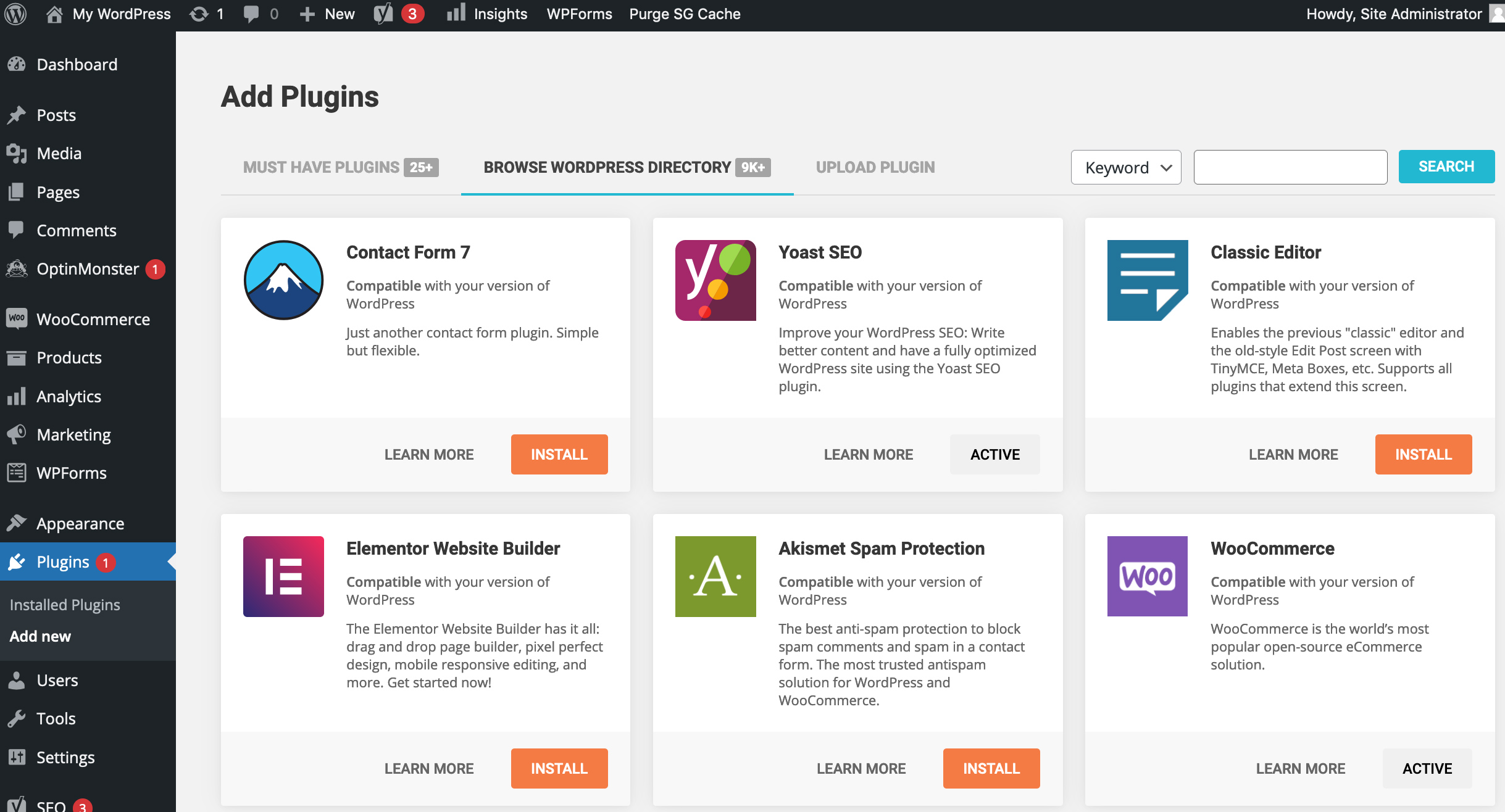
Task: Open the Keyword search type dropdown
Action: point(1126,167)
